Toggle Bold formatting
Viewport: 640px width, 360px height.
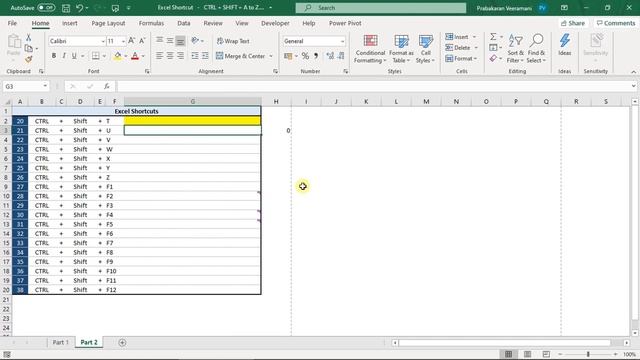pyautogui.click(x=53, y=56)
